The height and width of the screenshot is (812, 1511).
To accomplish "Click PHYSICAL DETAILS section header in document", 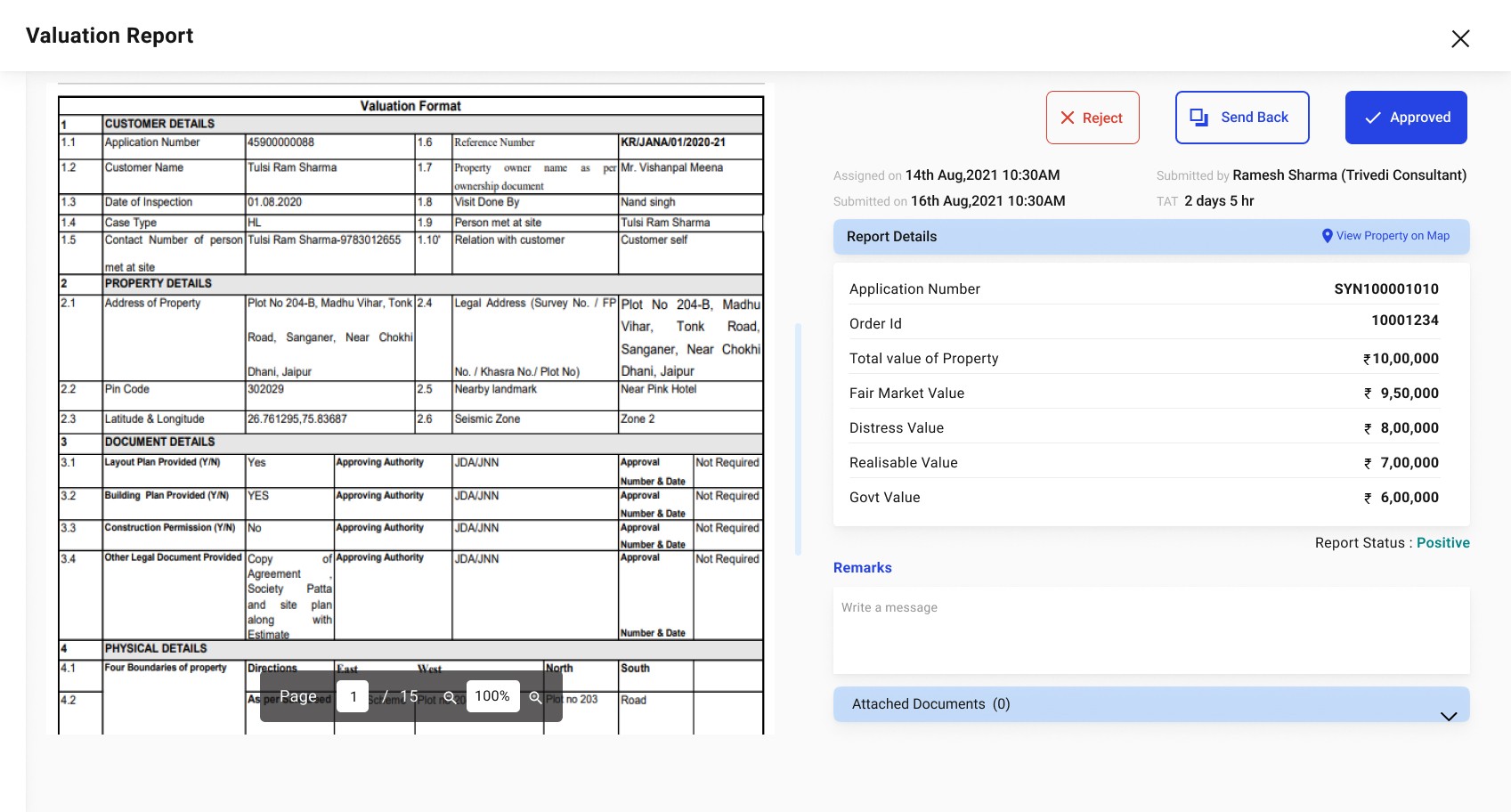I will (x=155, y=649).
